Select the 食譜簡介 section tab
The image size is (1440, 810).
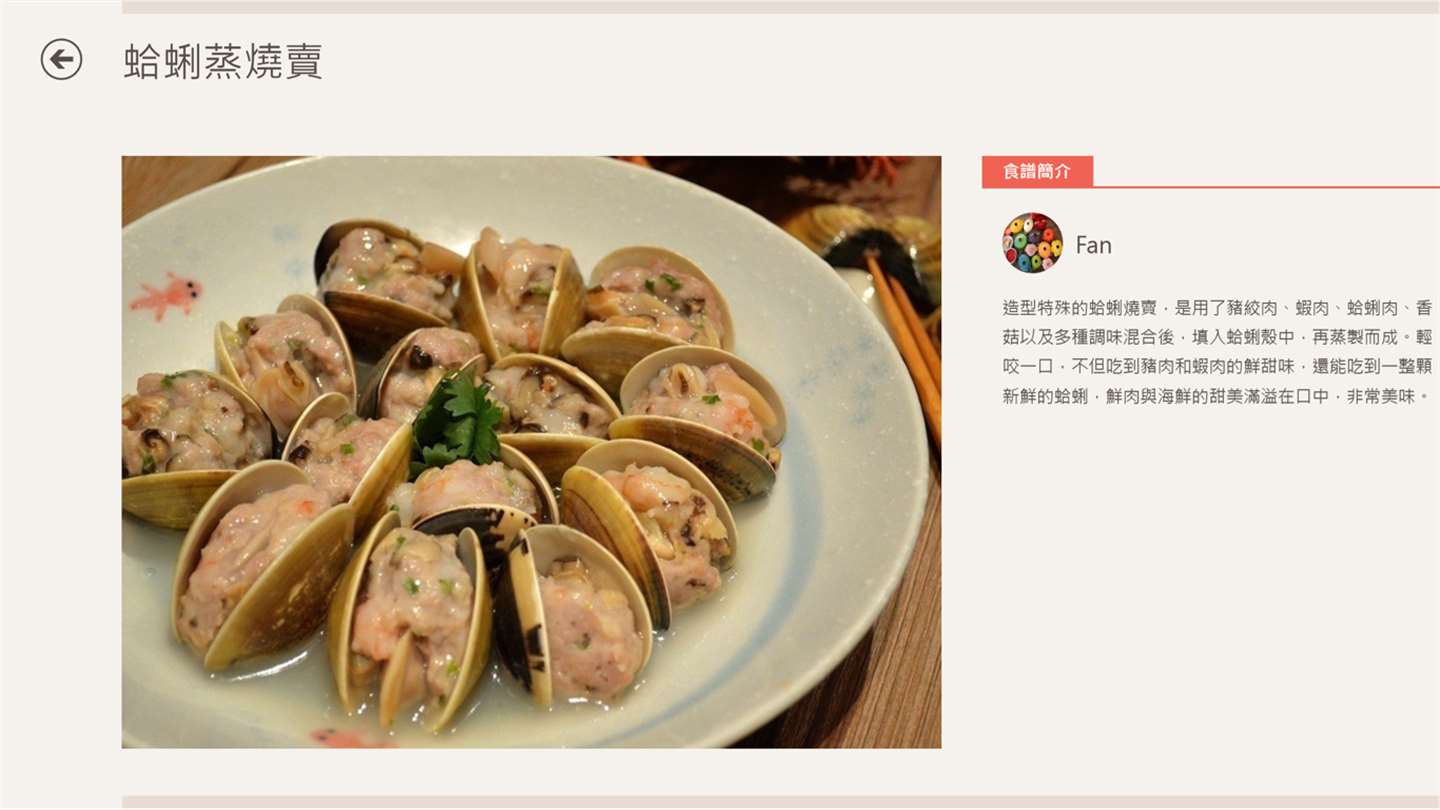[1037, 171]
